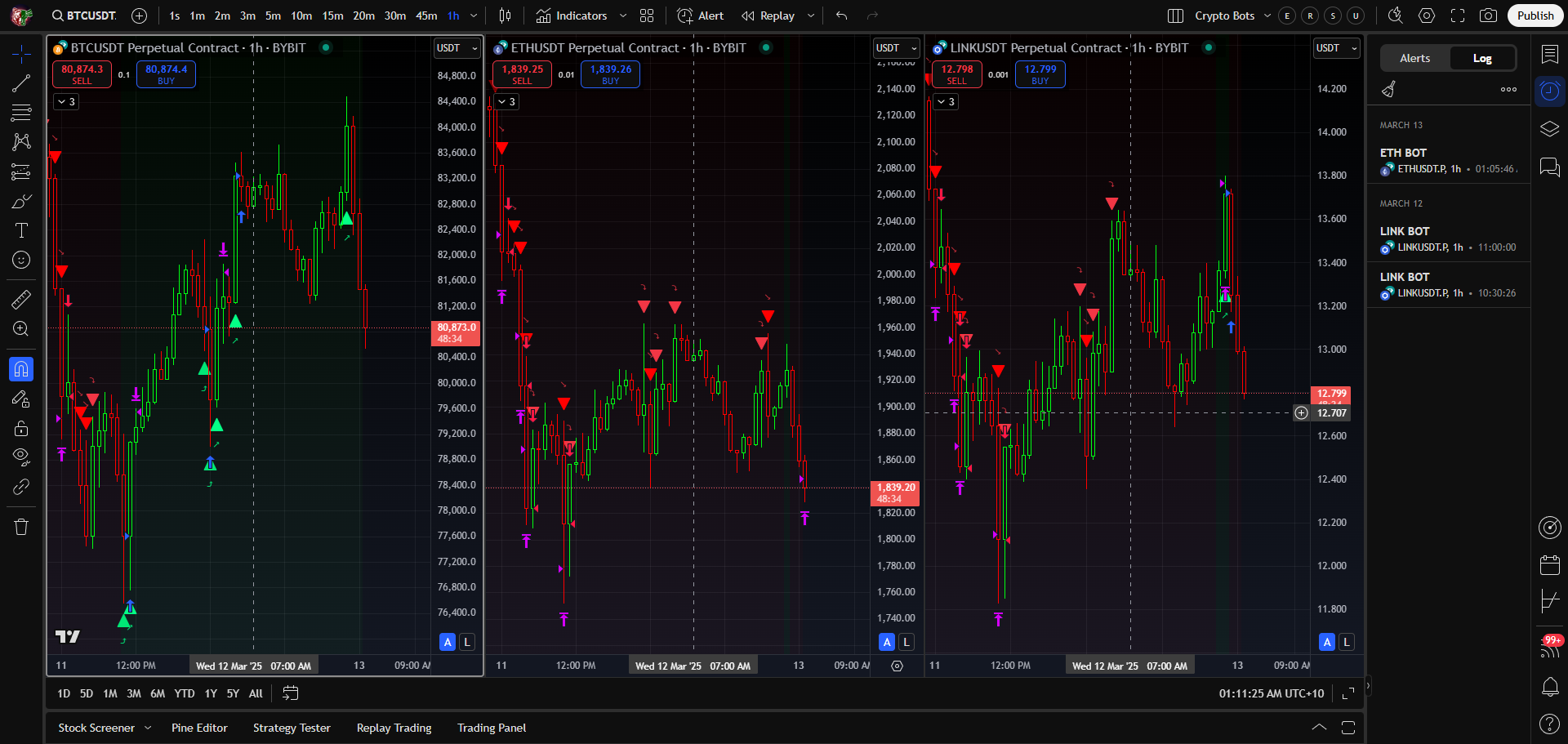
Task: Click the Publish button
Action: (1535, 16)
